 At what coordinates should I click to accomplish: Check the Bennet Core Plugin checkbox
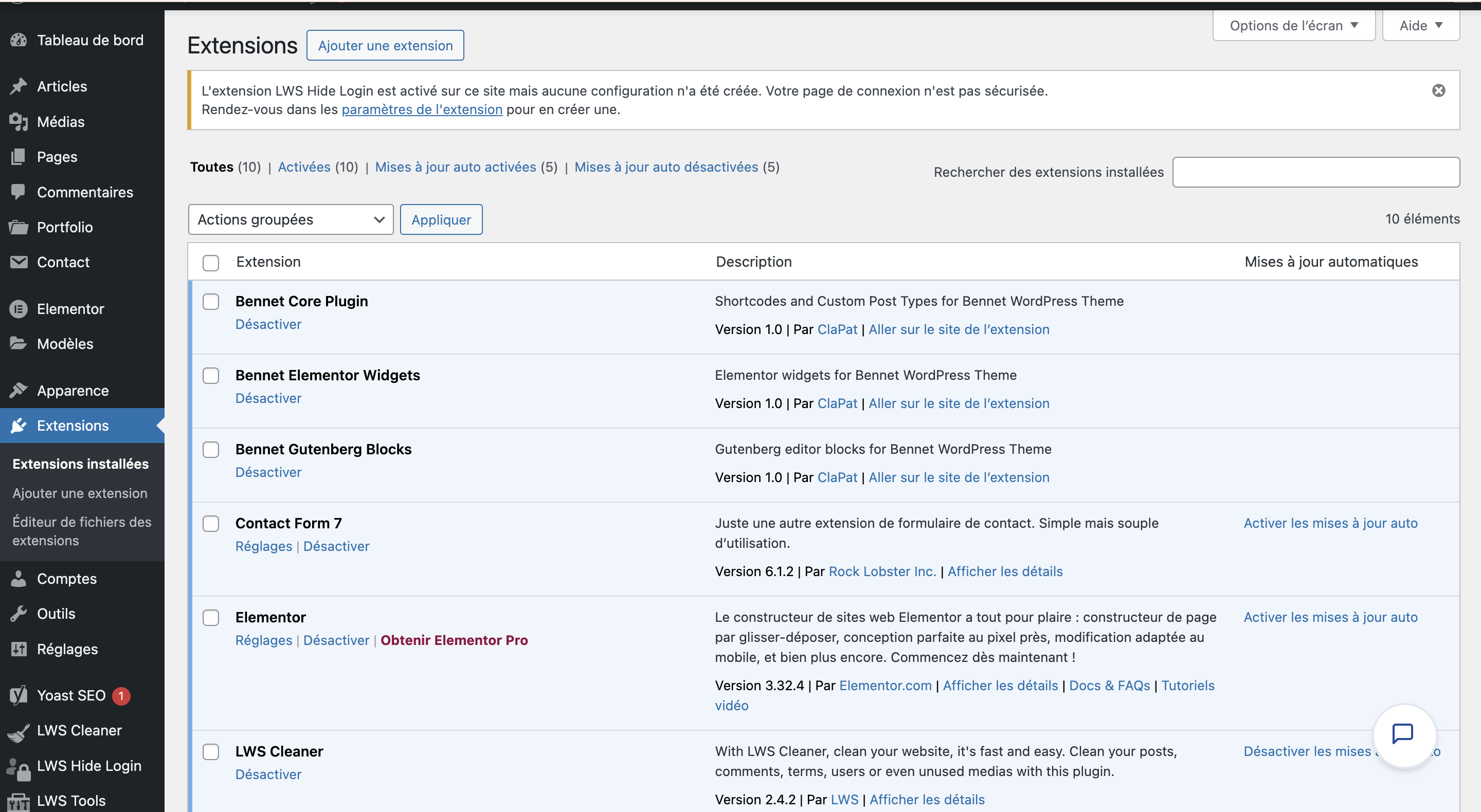pos(211,302)
